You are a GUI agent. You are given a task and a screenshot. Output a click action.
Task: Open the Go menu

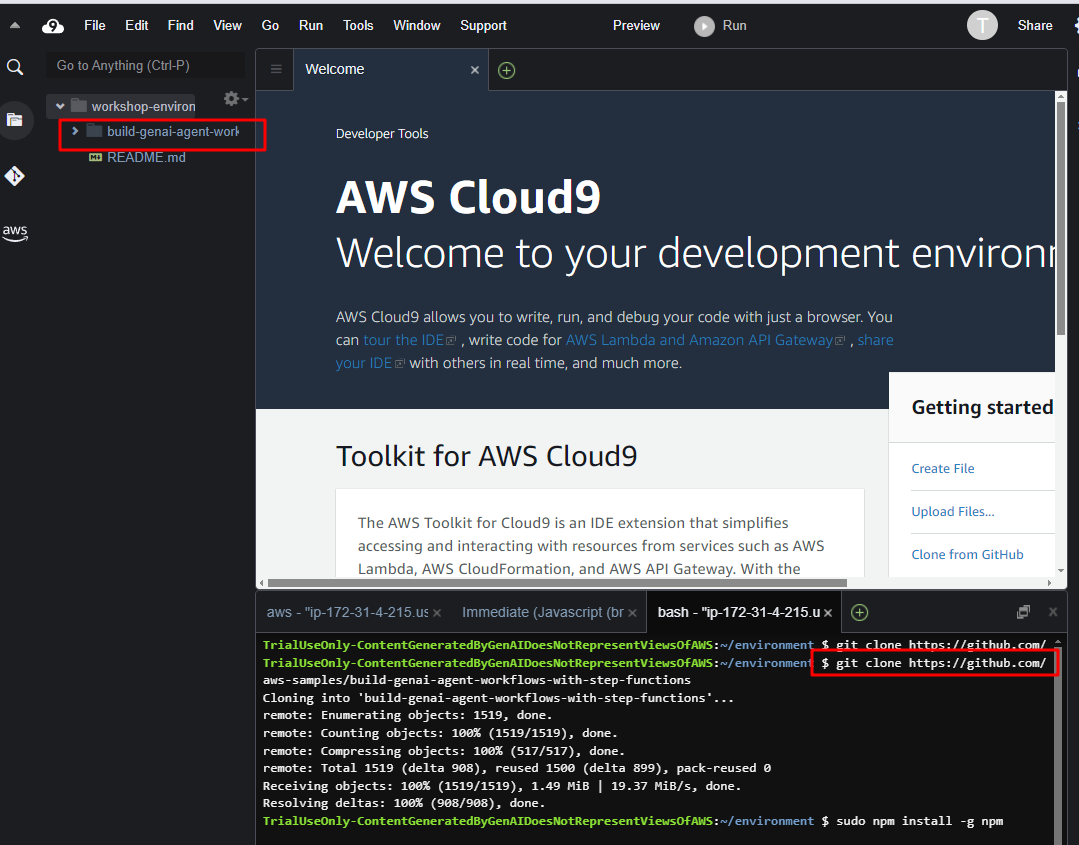click(x=270, y=25)
